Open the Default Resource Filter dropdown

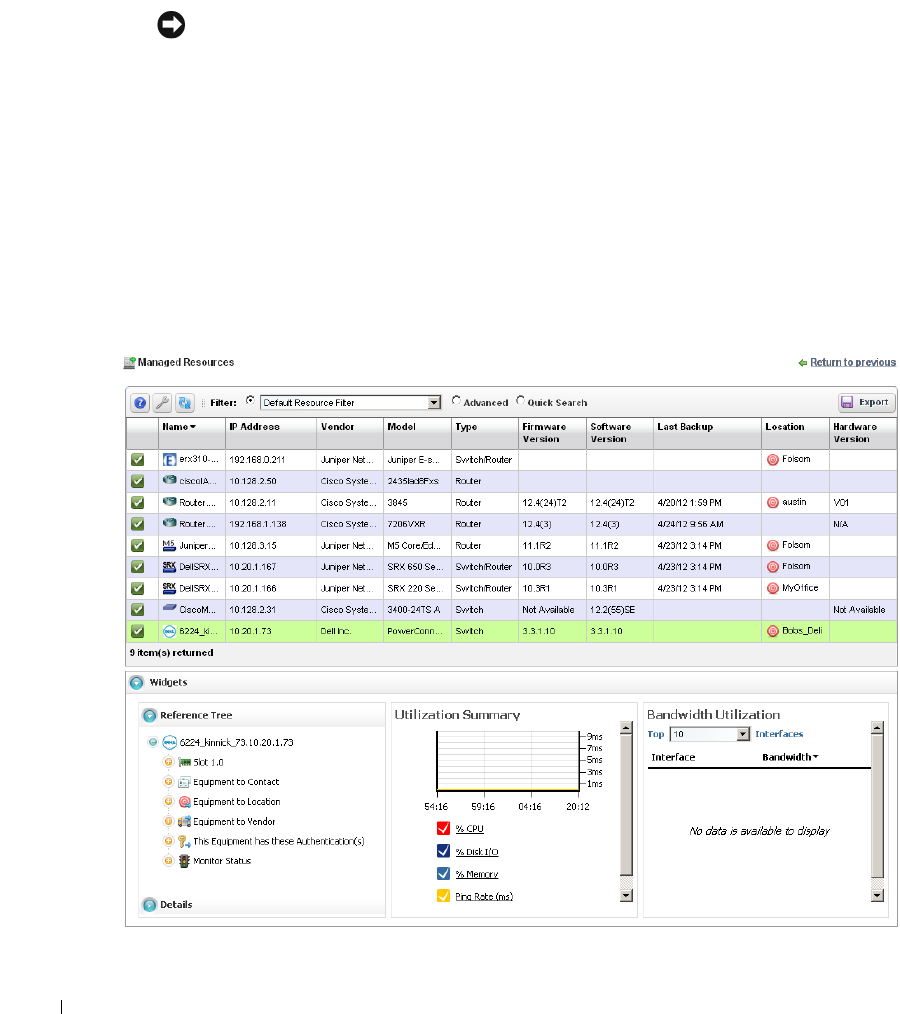(x=434, y=402)
